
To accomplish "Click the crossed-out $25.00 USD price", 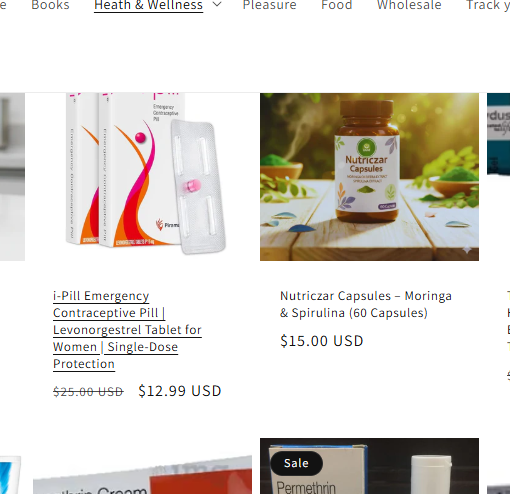I will [88, 391].
